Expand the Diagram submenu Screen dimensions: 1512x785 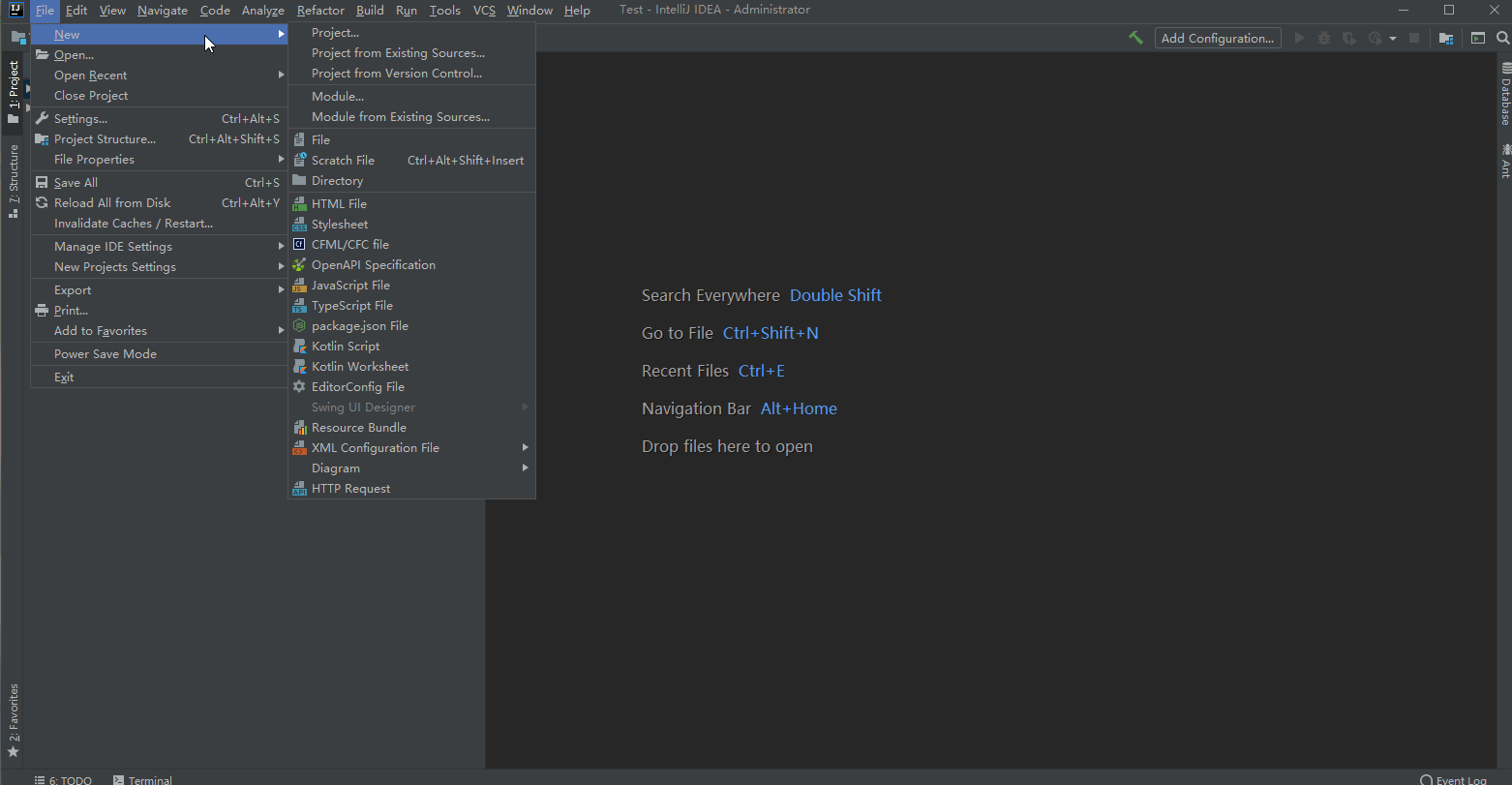(x=412, y=468)
